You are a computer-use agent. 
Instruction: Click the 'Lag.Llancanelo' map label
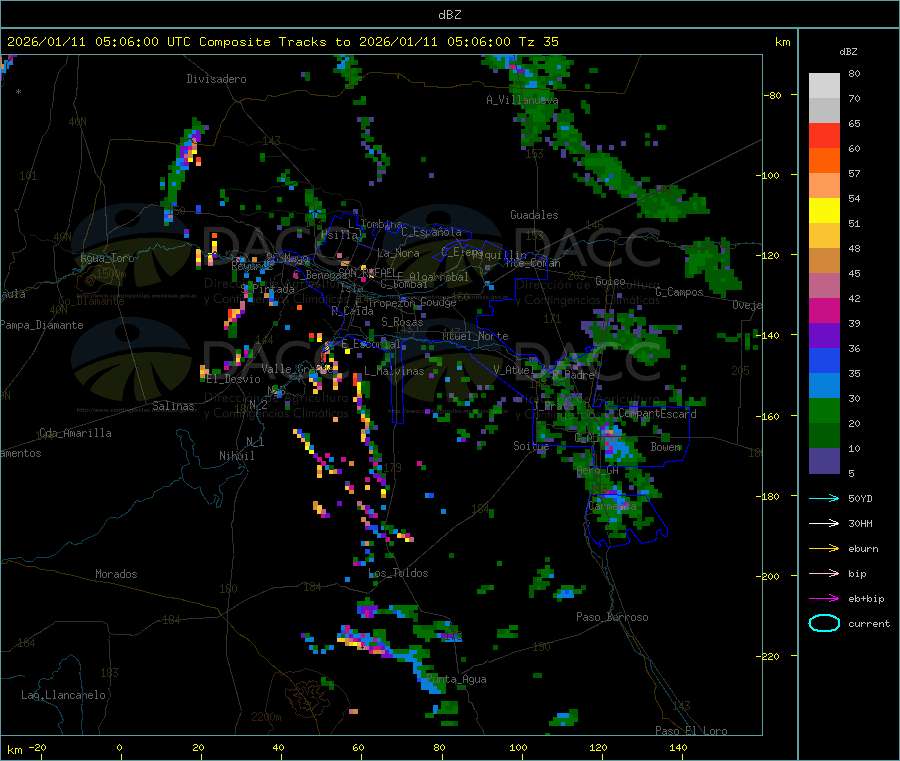point(63,695)
